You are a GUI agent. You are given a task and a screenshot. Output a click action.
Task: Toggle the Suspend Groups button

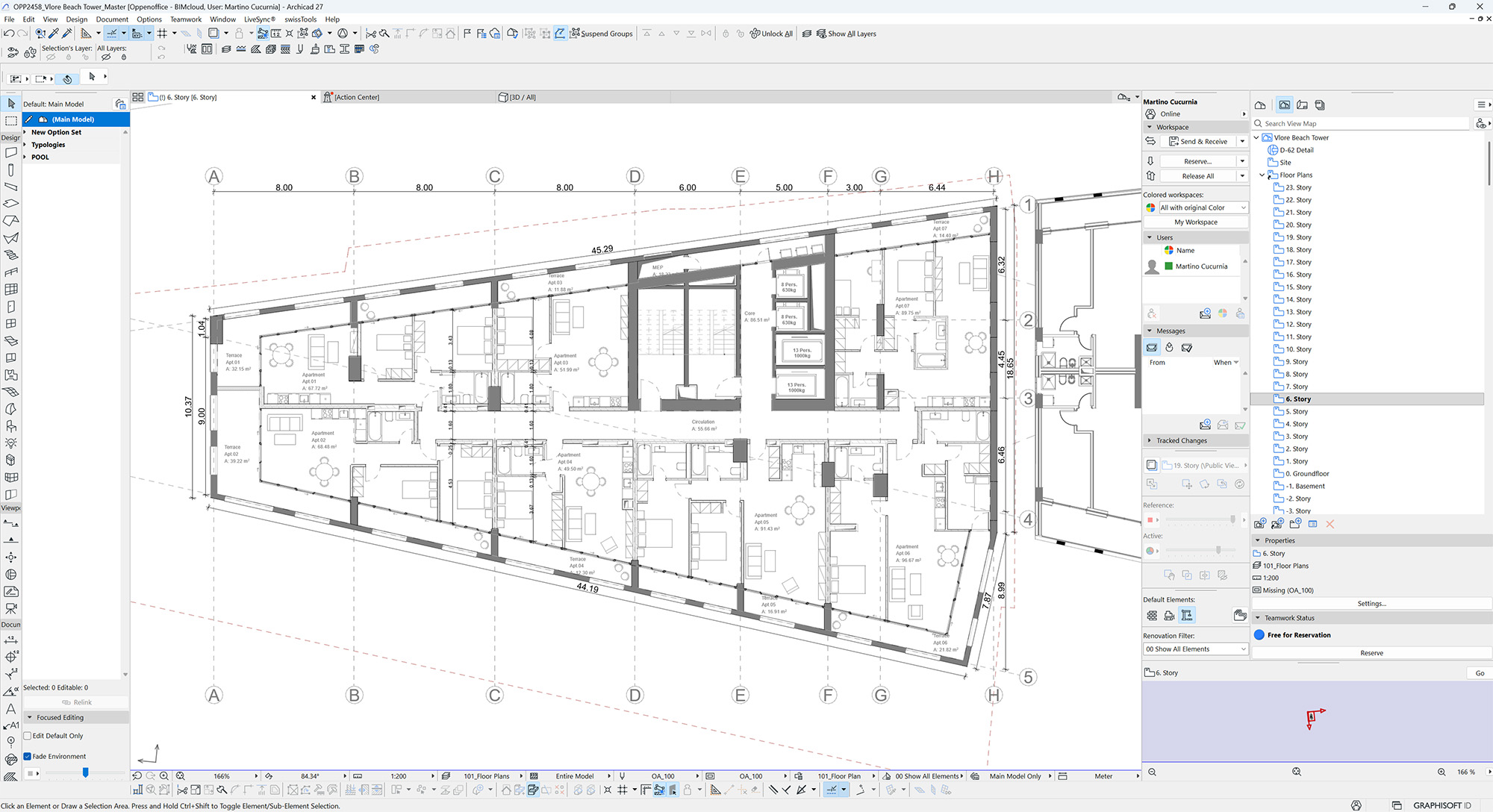pos(601,34)
